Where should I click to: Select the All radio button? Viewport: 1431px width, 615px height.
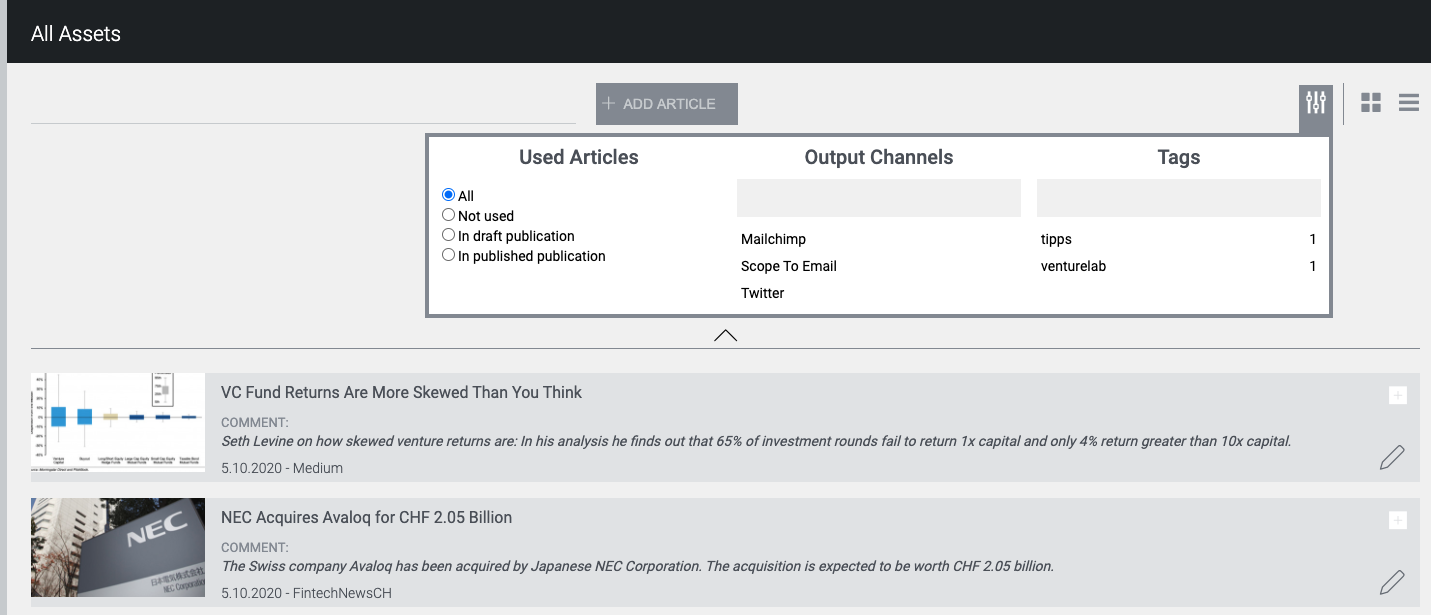[448, 195]
